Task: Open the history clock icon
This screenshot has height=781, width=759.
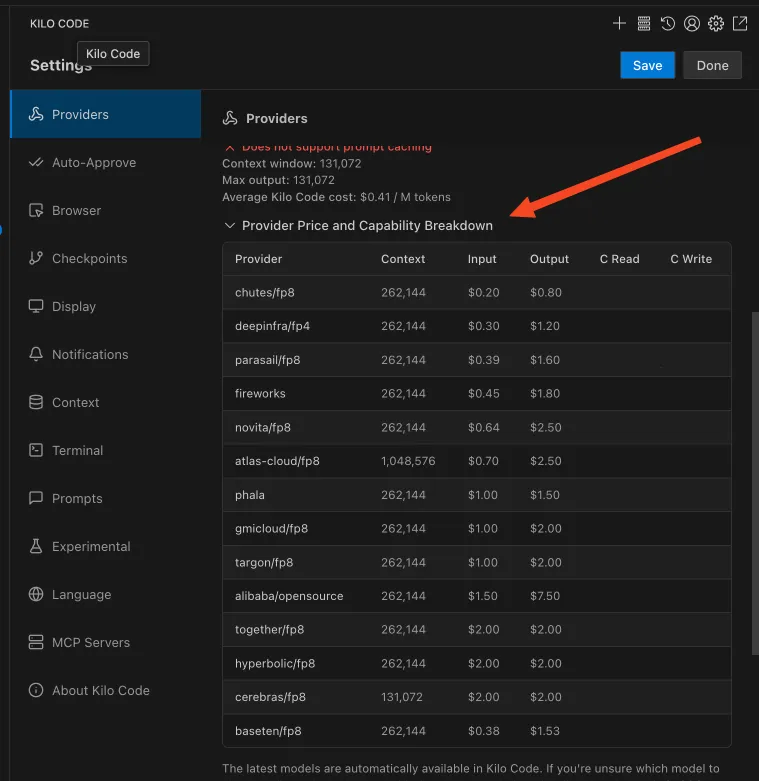Action: 668,23
